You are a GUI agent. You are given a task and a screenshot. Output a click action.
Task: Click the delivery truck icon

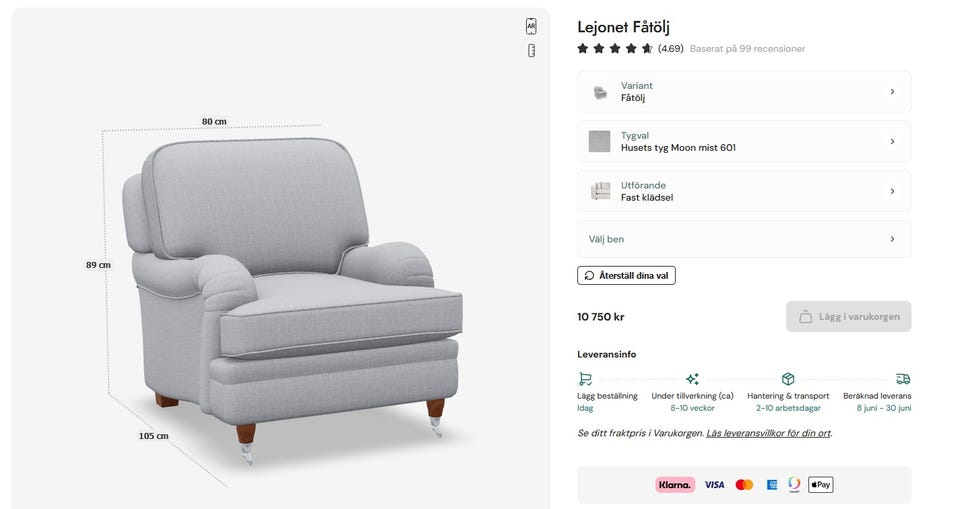[x=903, y=379]
